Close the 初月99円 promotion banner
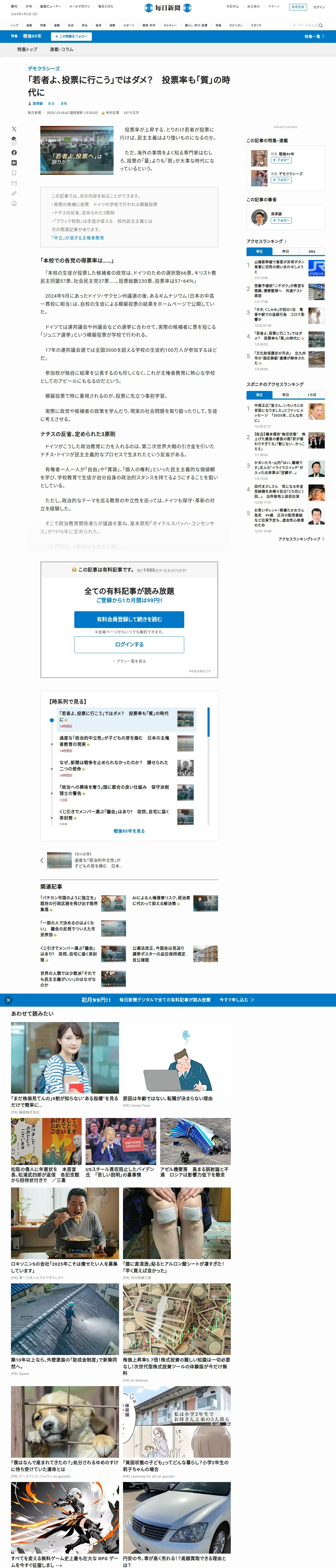Image resolution: width=336 pixels, height=1568 pixels. [8, 1000]
